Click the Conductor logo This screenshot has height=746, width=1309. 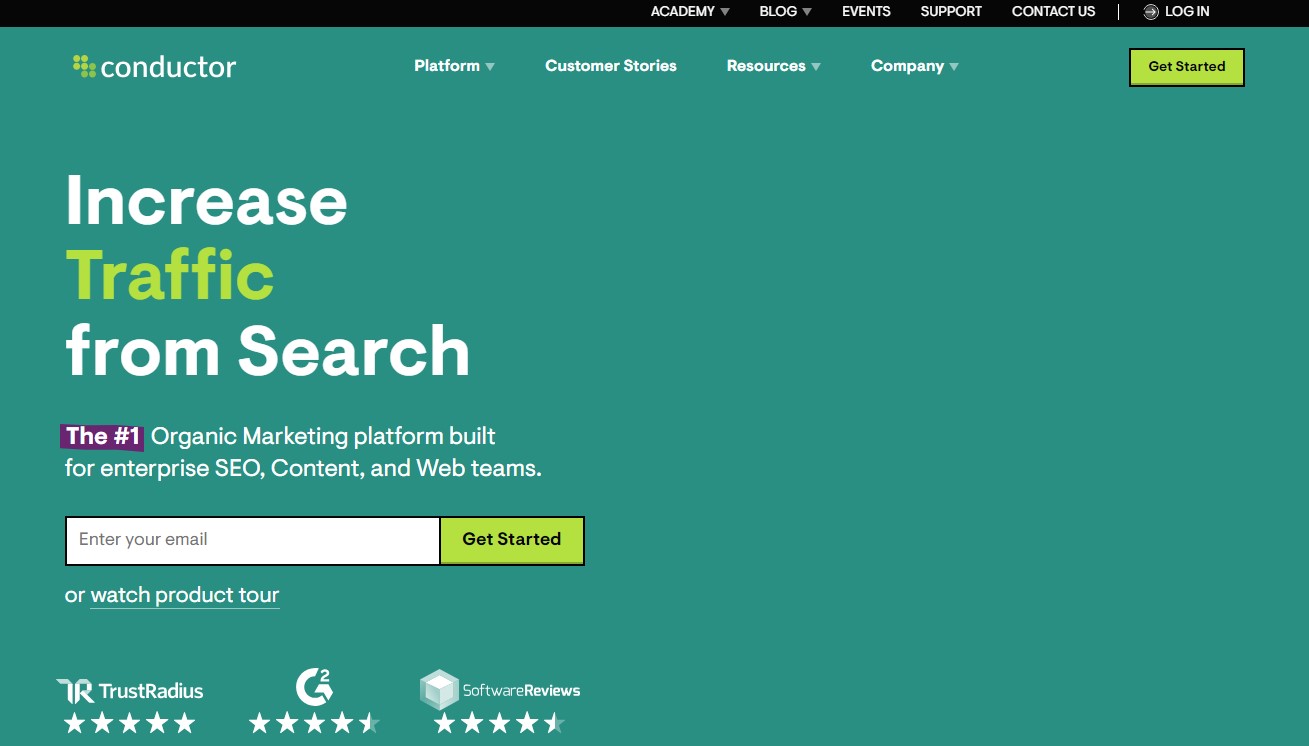(x=155, y=67)
